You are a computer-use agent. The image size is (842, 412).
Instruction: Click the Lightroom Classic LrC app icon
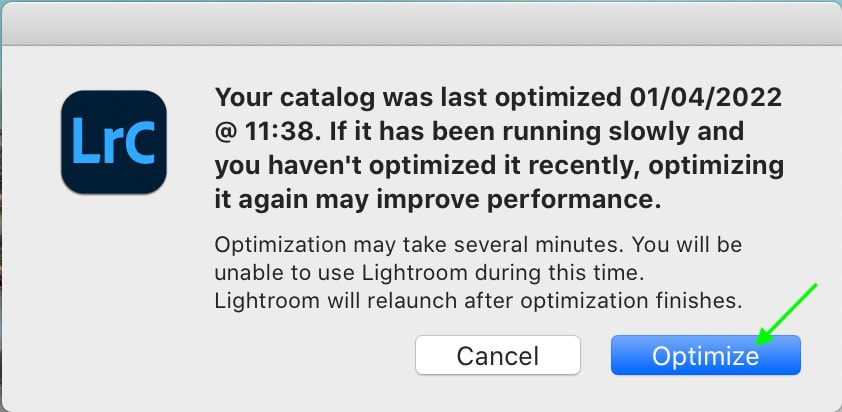pos(114,142)
